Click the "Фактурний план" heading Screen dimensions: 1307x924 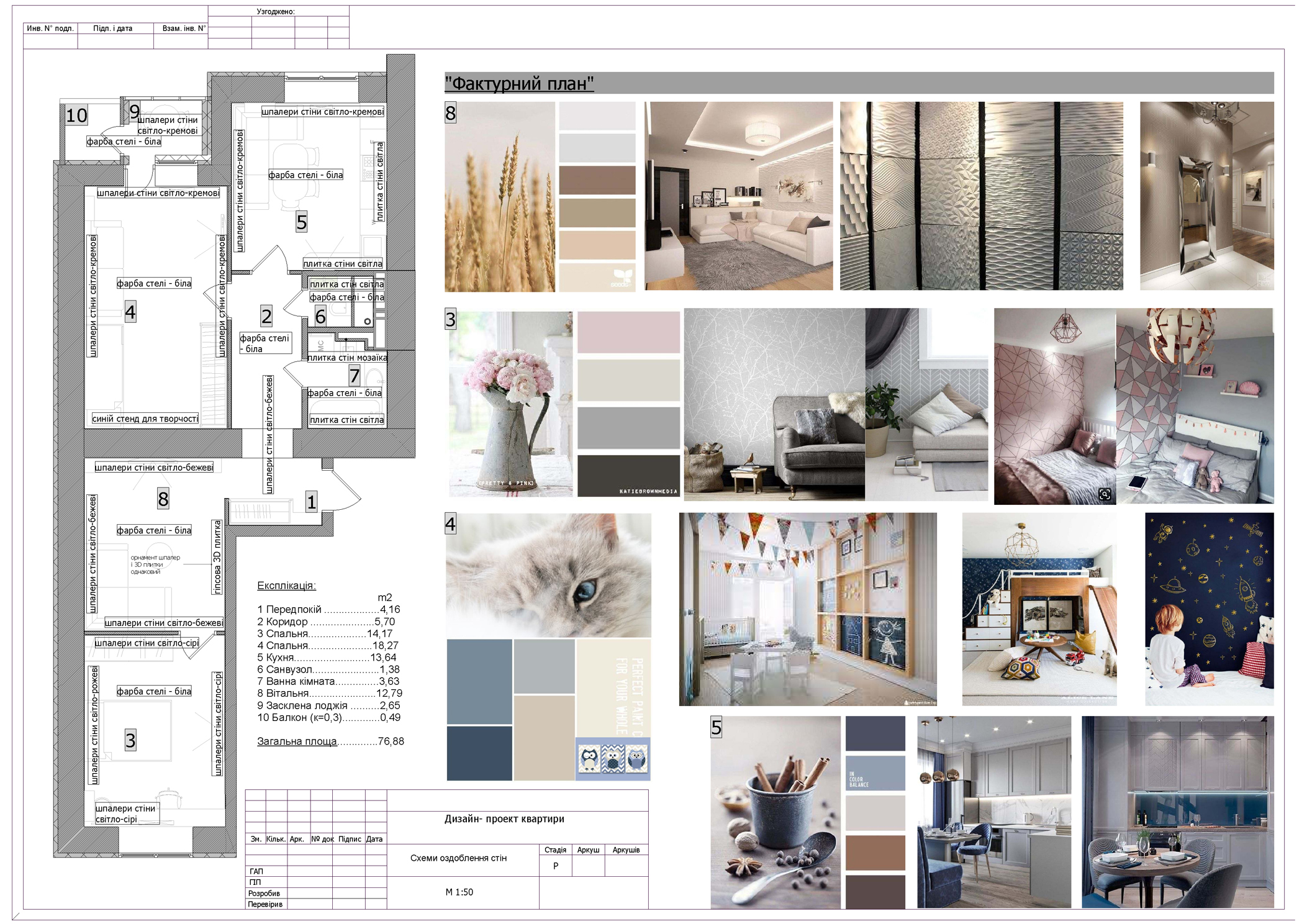pyautogui.click(x=519, y=83)
